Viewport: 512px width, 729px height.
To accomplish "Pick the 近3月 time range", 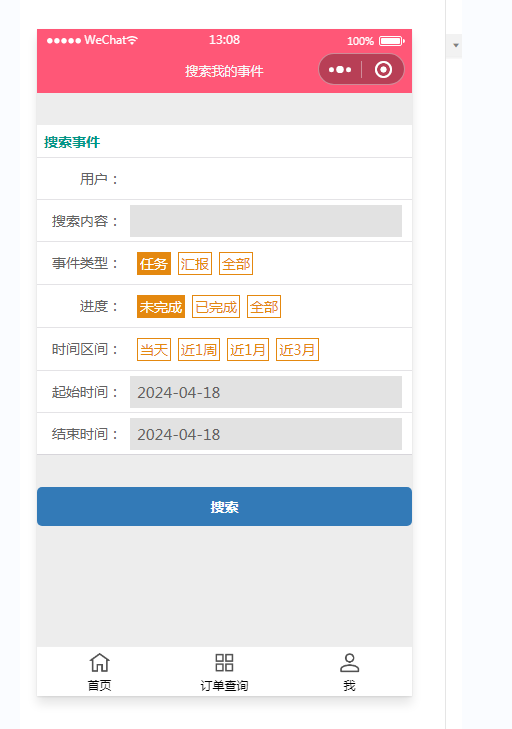I will tap(297, 349).
